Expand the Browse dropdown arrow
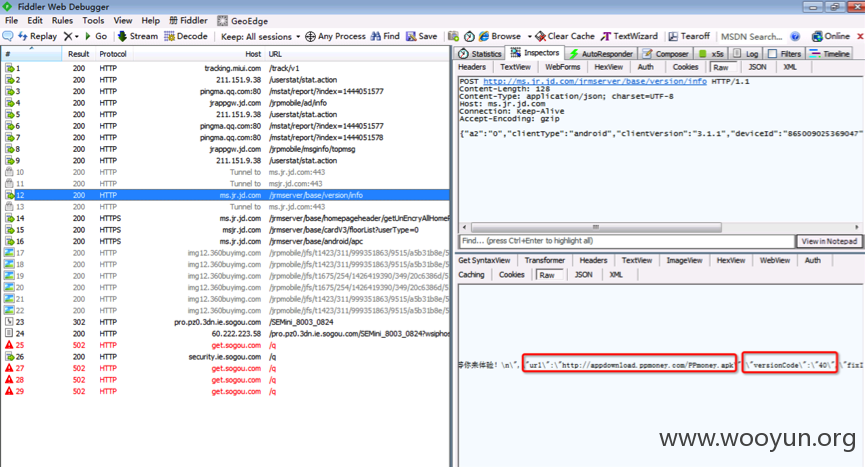The height and width of the screenshot is (467, 865). 530,36
